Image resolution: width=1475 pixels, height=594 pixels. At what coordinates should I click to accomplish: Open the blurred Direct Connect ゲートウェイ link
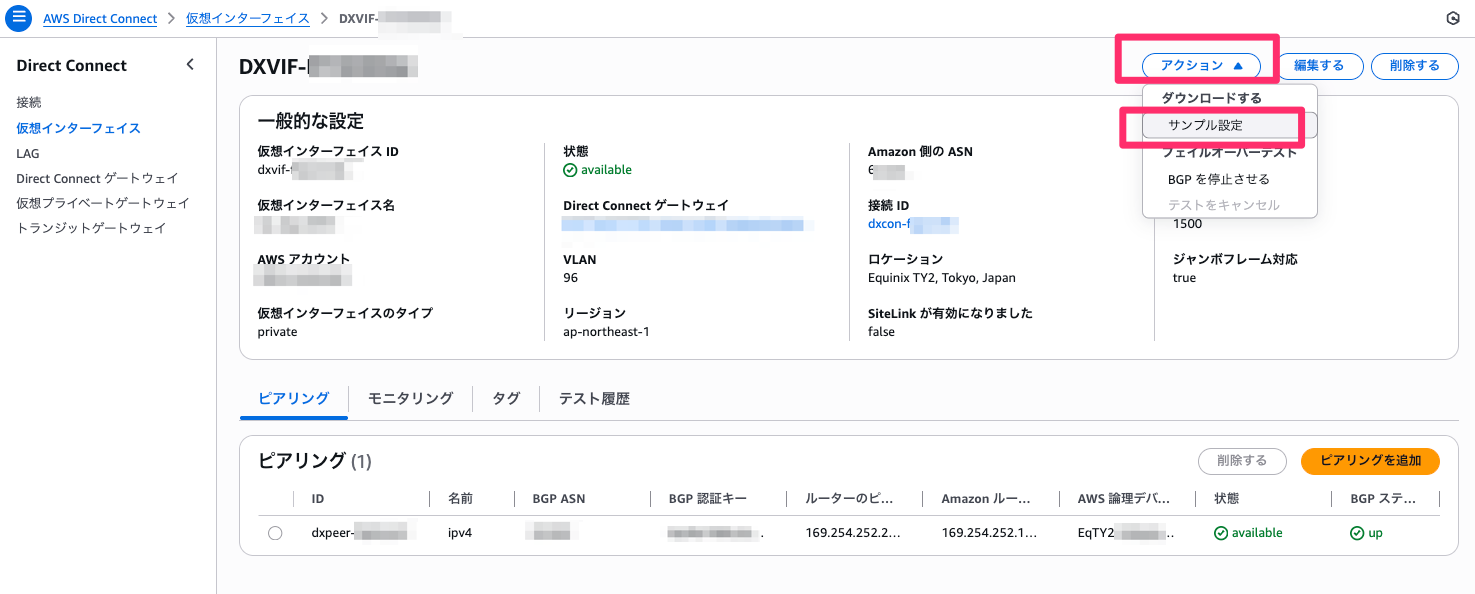coord(684,224)
